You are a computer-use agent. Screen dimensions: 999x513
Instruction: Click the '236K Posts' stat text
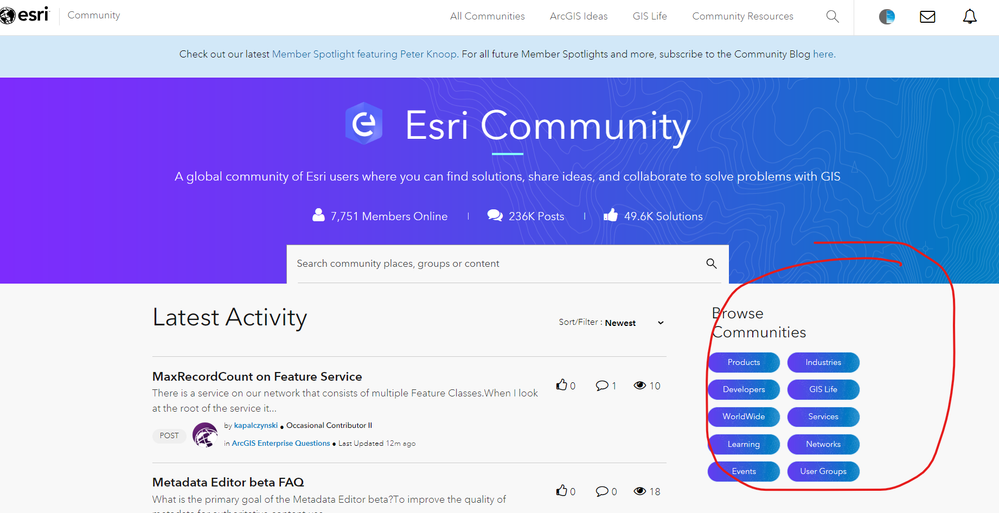point(536,216)
